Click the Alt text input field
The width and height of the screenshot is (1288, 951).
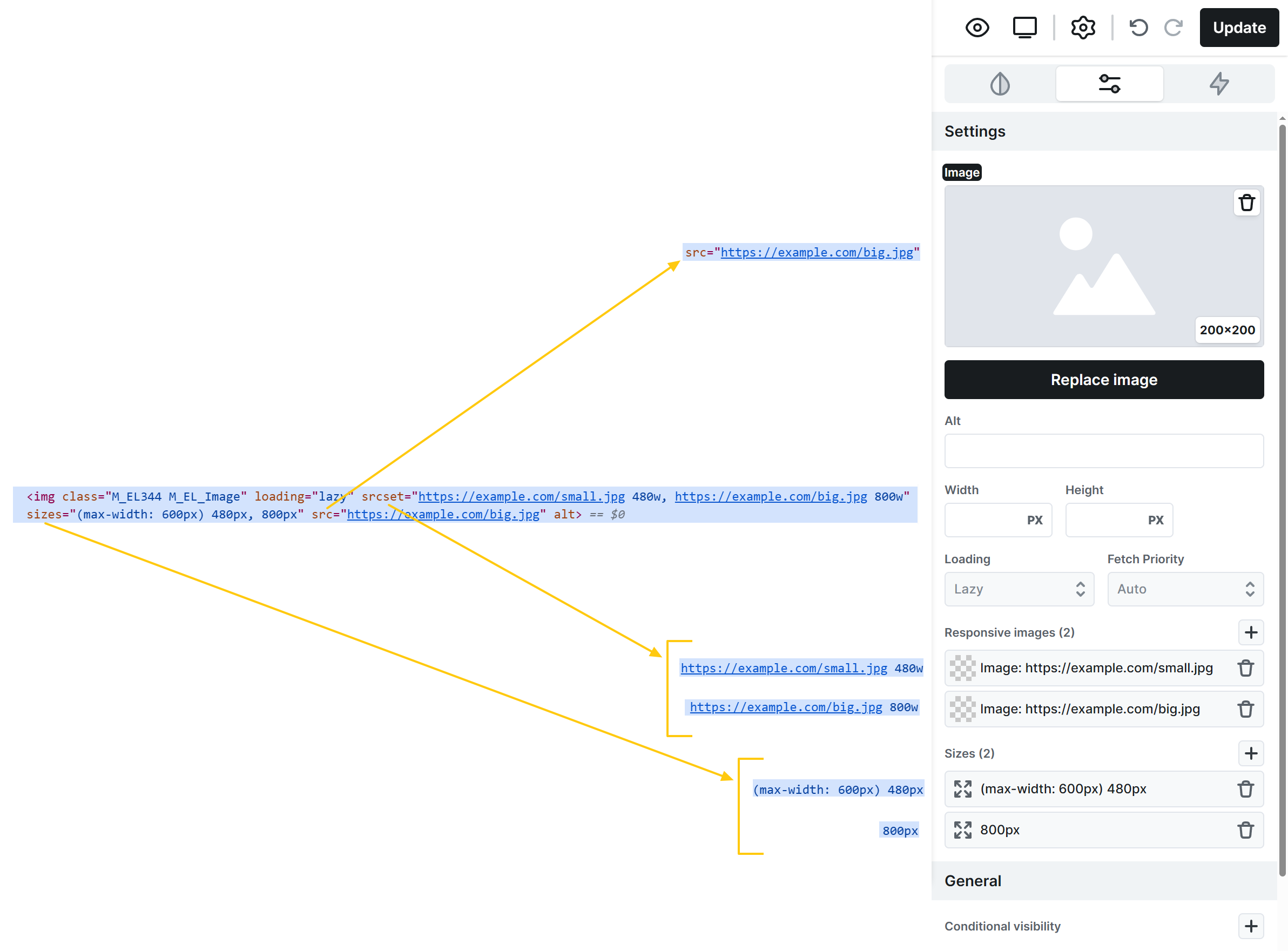(x=1103, y=451)
